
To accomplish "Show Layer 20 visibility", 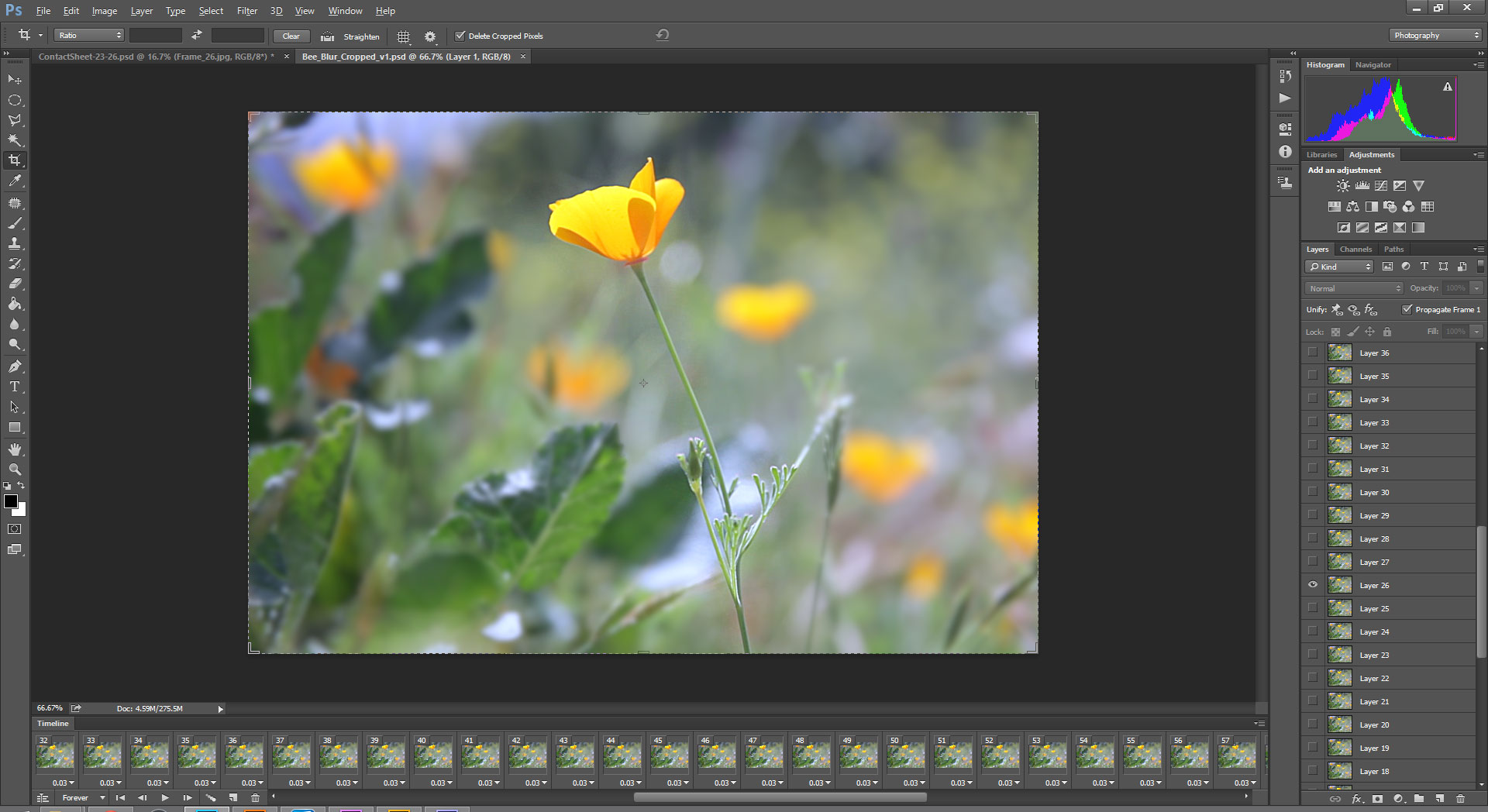I will pyautogui.click(x=1313, y=724).
